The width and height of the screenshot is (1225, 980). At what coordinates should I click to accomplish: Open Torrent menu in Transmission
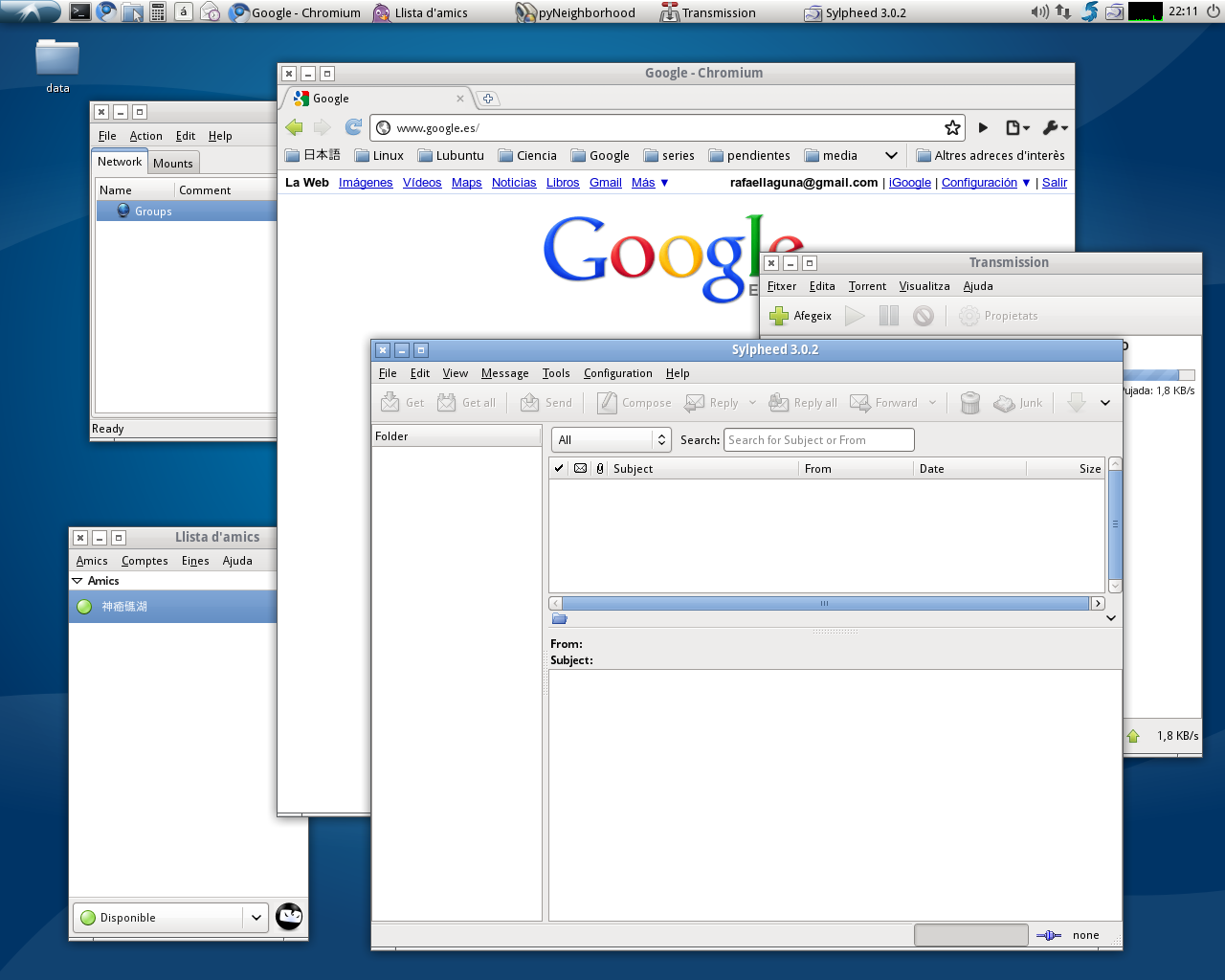pos(867,286)
